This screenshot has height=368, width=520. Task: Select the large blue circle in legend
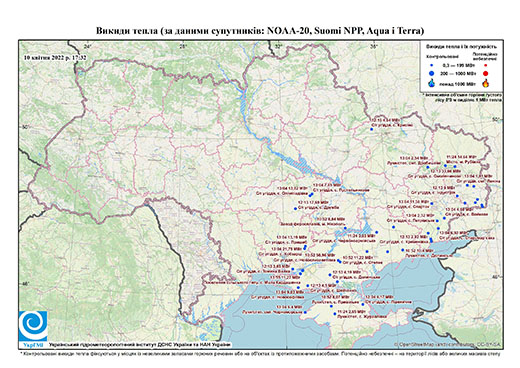coord(432,73)
